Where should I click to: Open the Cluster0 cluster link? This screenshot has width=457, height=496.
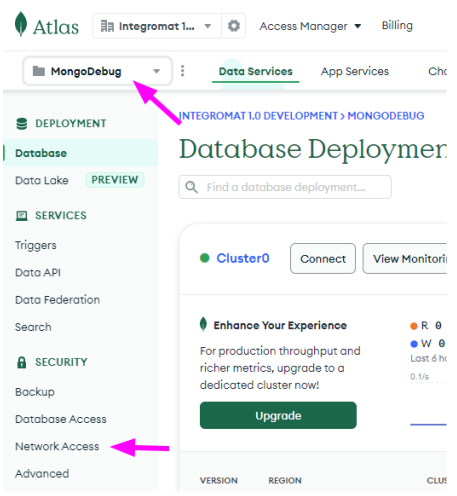[243, 258]
